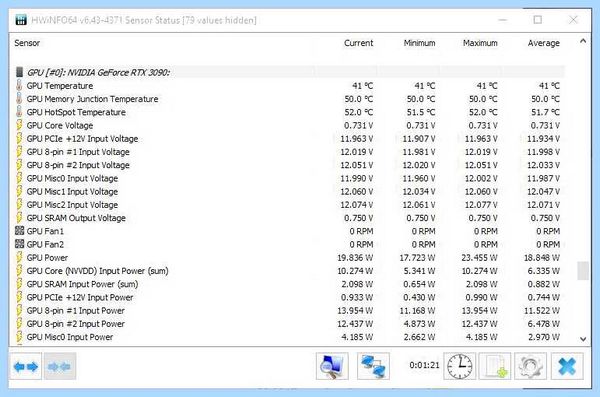The height and width of the screenshot is (397, 600).
Task: Maximize the HWiNFO64 Sensor Status window
Action: pyautogui.click(x=538, y=20)
